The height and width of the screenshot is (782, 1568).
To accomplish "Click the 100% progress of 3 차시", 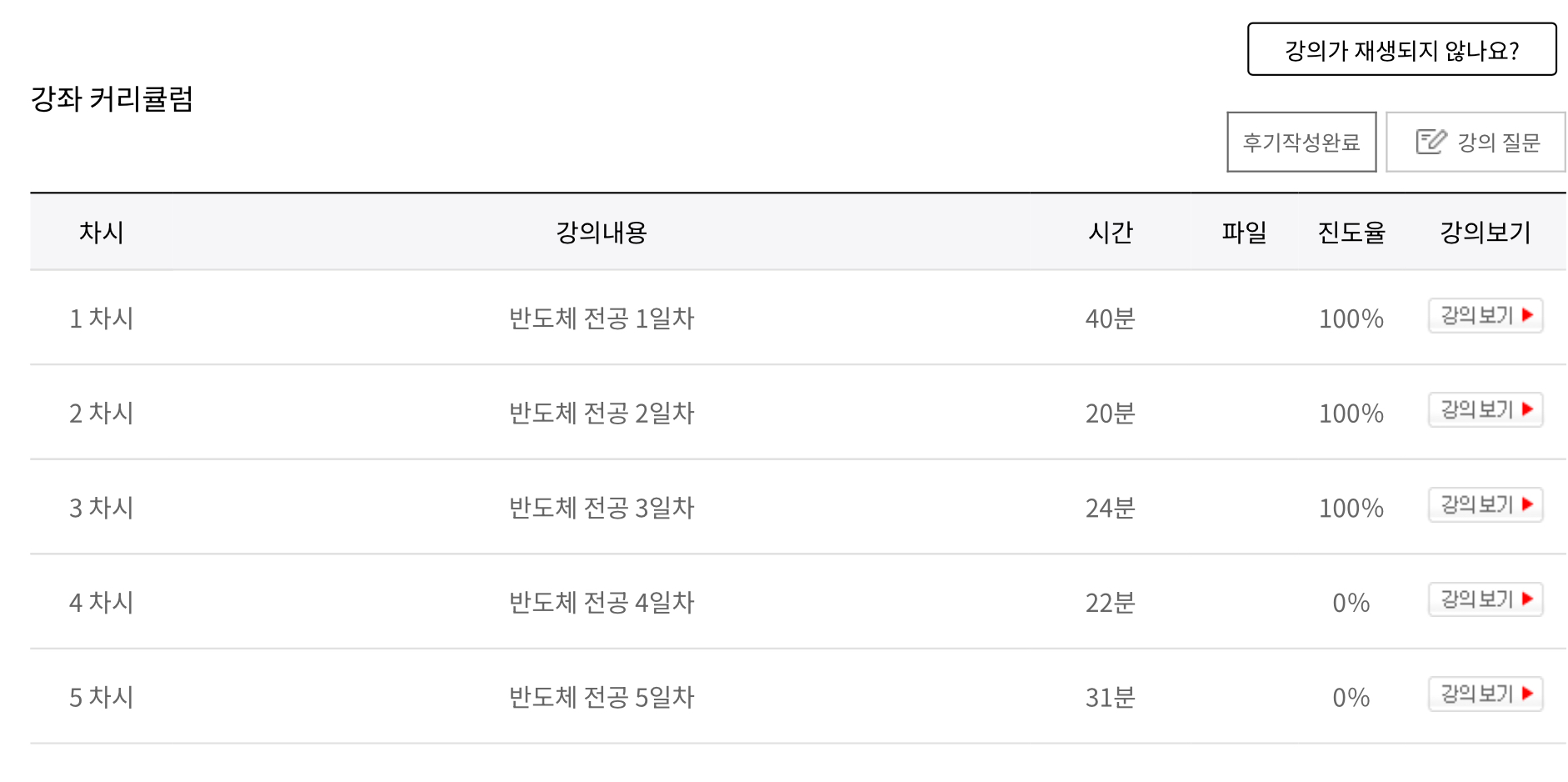I will pyautogui.click(x=1351, y=508).
